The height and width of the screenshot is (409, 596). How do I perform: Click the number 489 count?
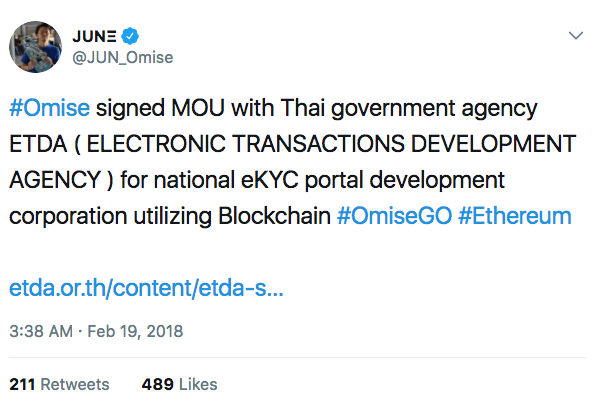158,384
